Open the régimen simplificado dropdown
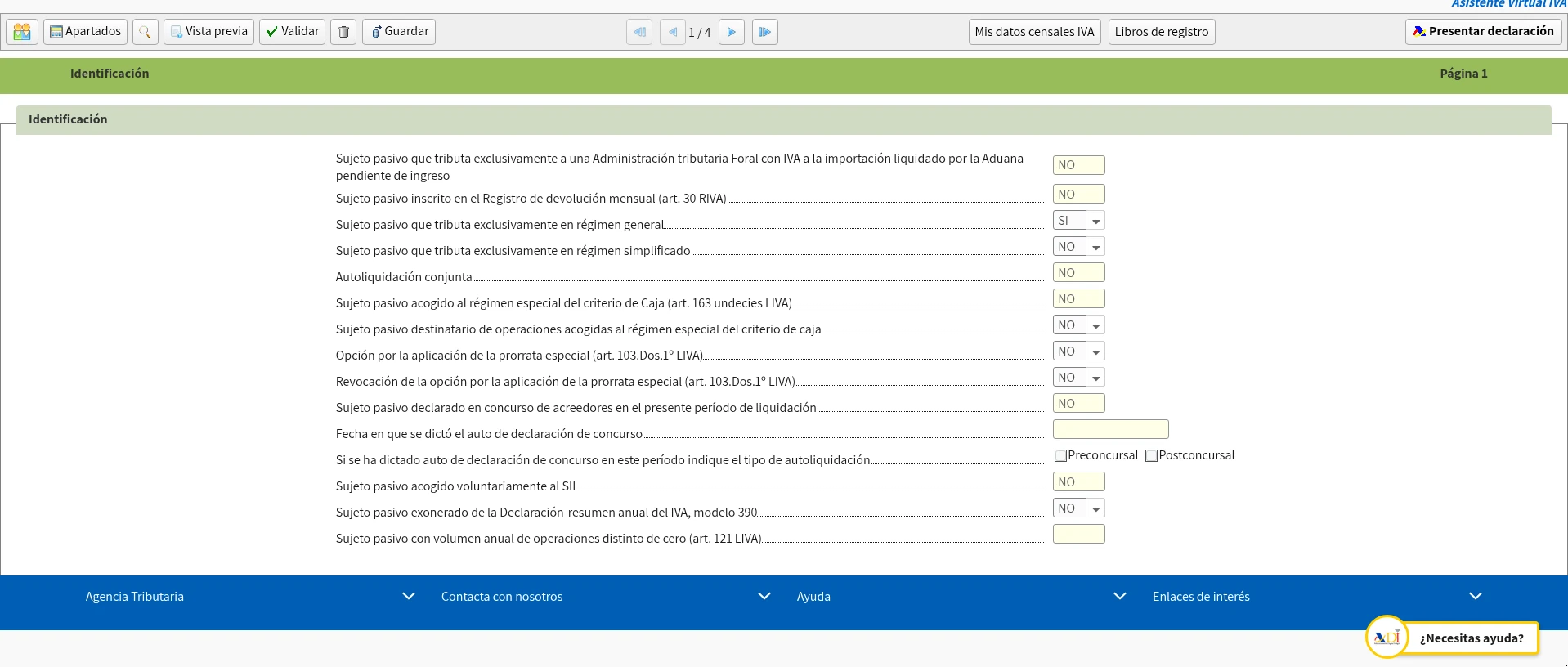The image size is (1568, 667). pos(1095,247)
